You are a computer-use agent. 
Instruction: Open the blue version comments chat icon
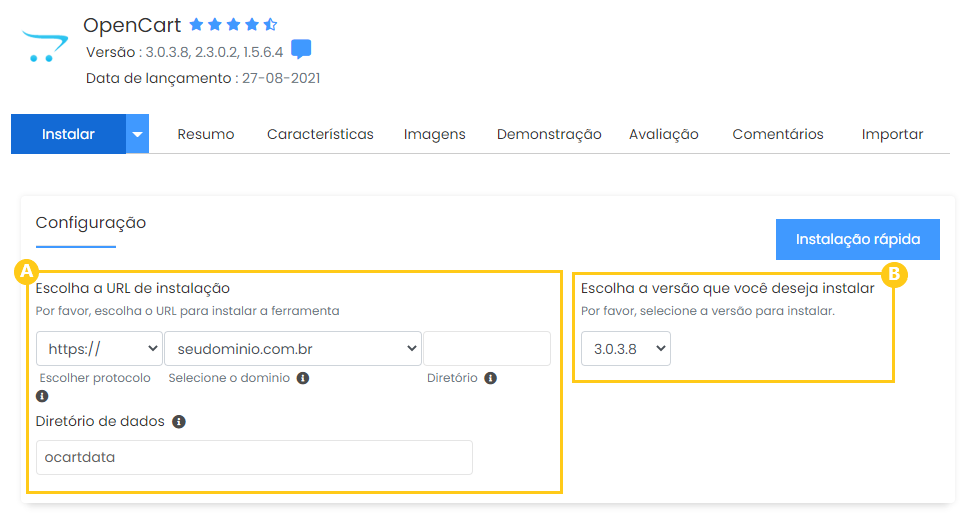301,49
